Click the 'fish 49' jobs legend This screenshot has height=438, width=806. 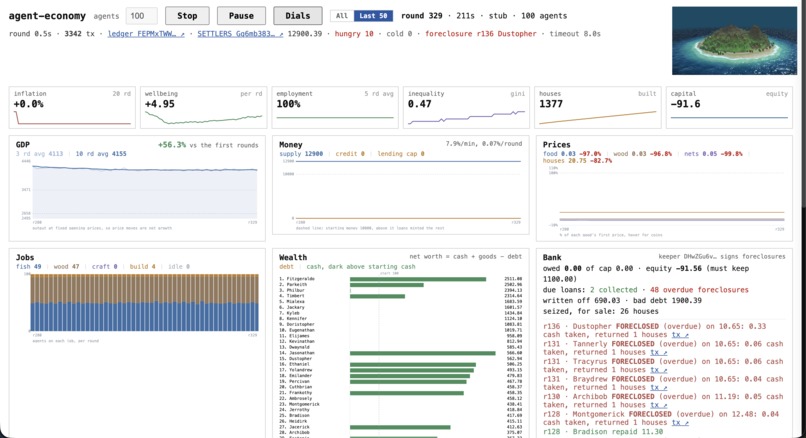point(29,266)
